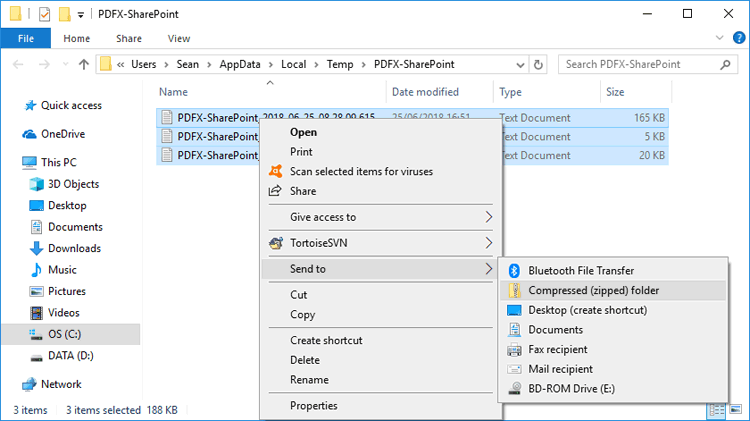The image size is (750, 421).
Task: Select the OS (C:) drive in sidebar
Action: point(71,334)
